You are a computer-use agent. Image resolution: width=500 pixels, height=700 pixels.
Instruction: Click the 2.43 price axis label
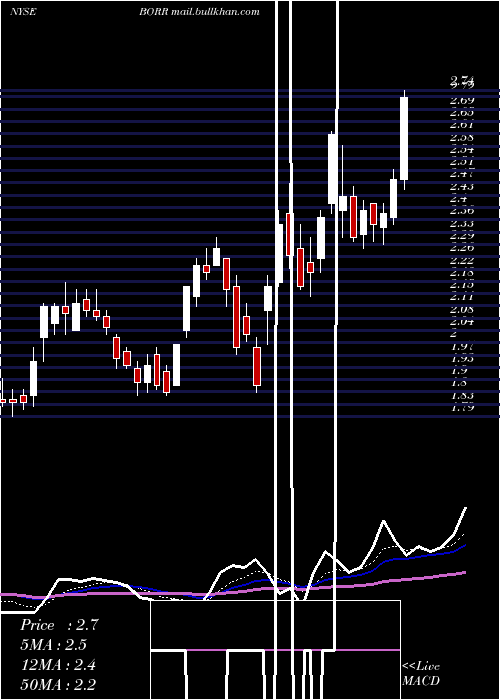pyautogui.click(x=462, y=187)
